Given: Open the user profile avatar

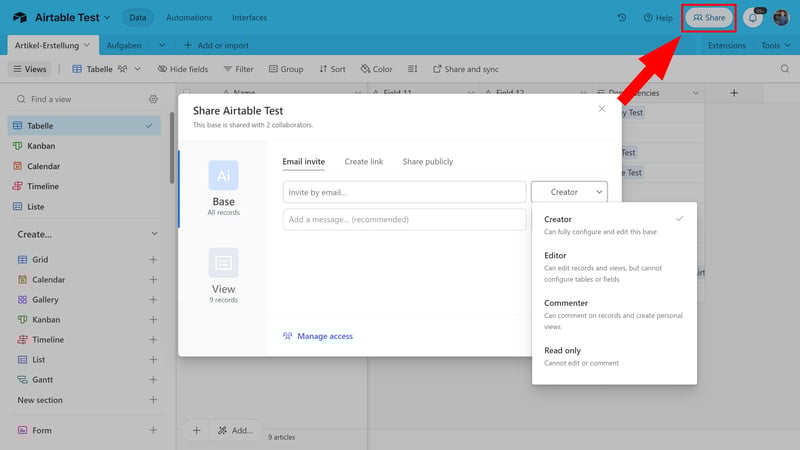Looking at the screenshot, I should (x=781, y=18).
